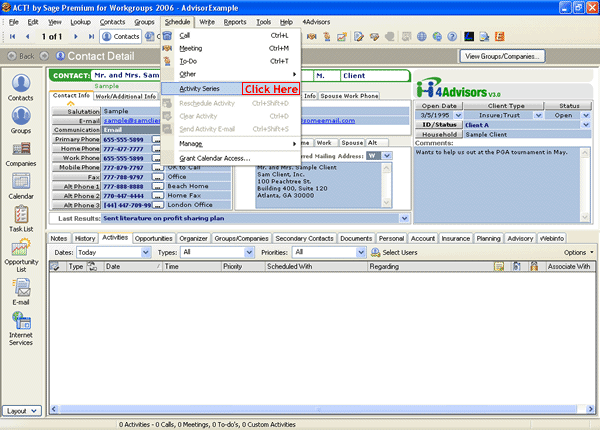The width and height of the screenshot is (600, 430).
Task: Click the black chart toolbar icon
Action: pyautogui.click(x=469, y=36)
